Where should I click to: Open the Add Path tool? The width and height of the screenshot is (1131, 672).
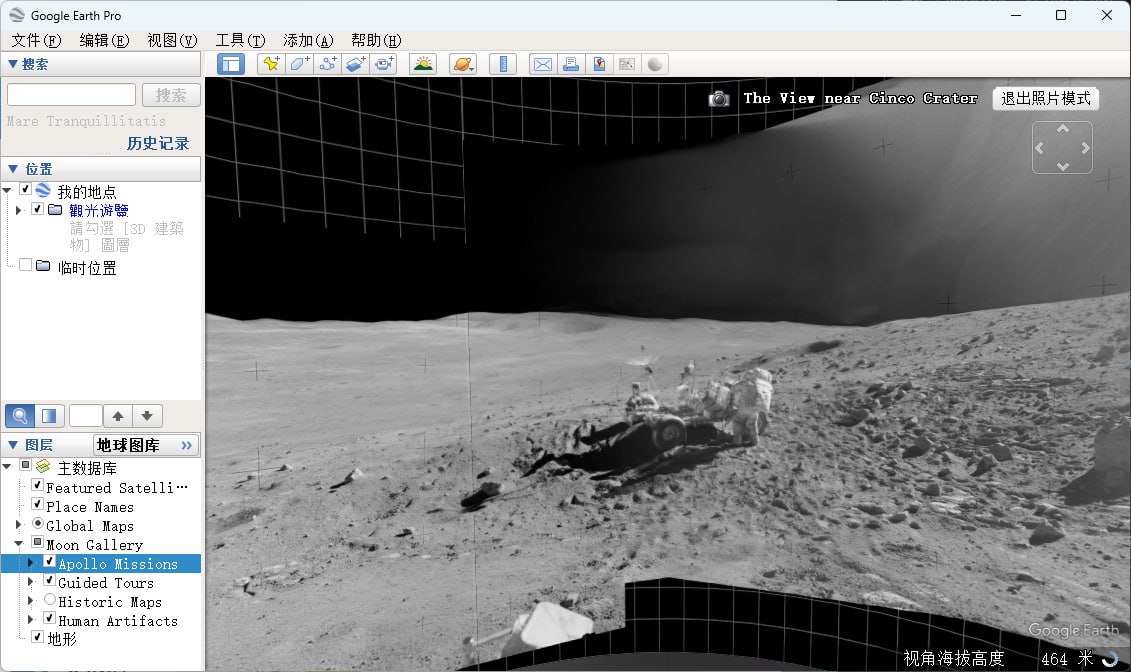[x=328, y=63]
